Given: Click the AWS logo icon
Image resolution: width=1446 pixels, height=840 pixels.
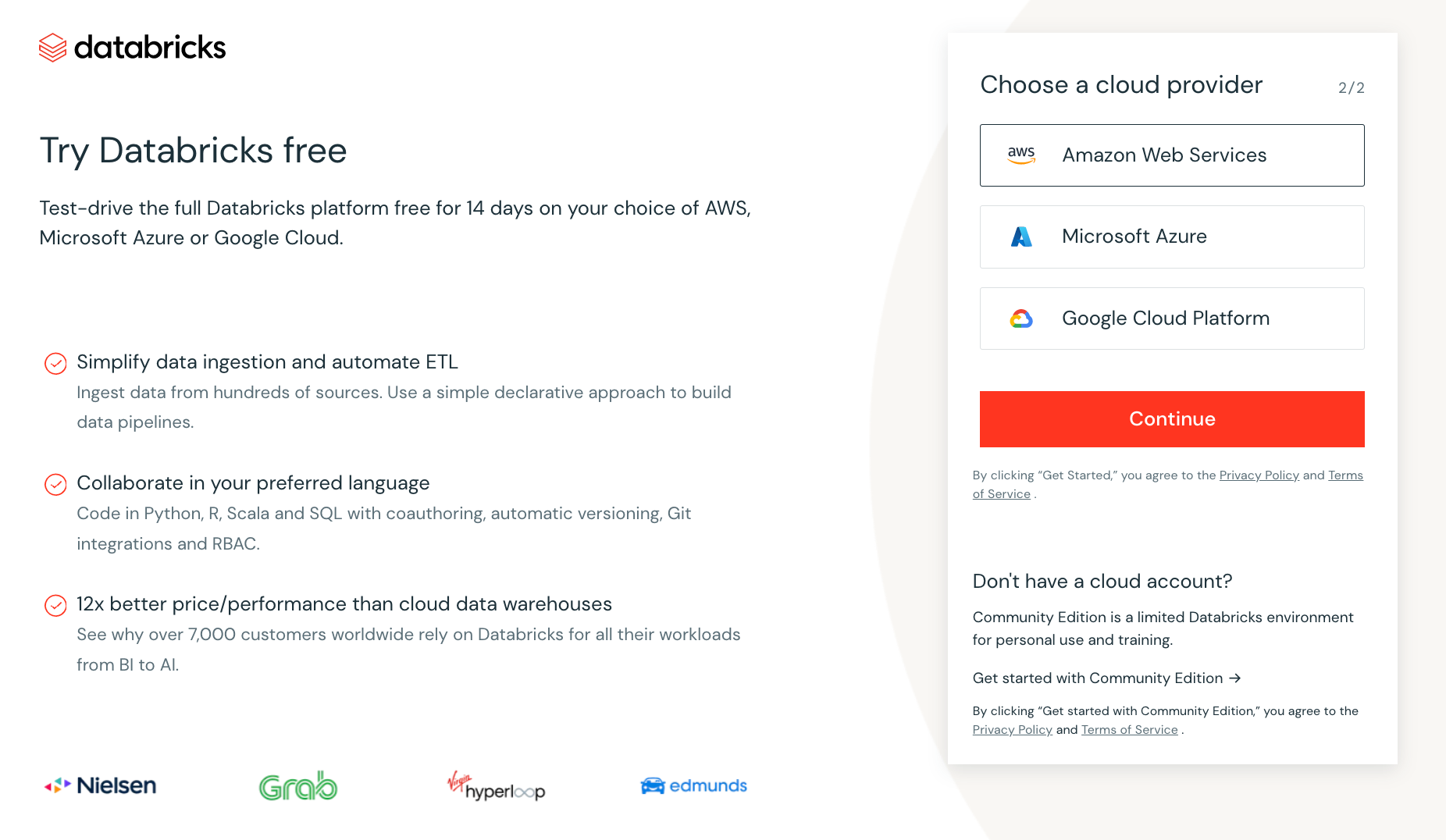Looking at the screenshot, I should pyautogui.click(x=1021, y=155).
